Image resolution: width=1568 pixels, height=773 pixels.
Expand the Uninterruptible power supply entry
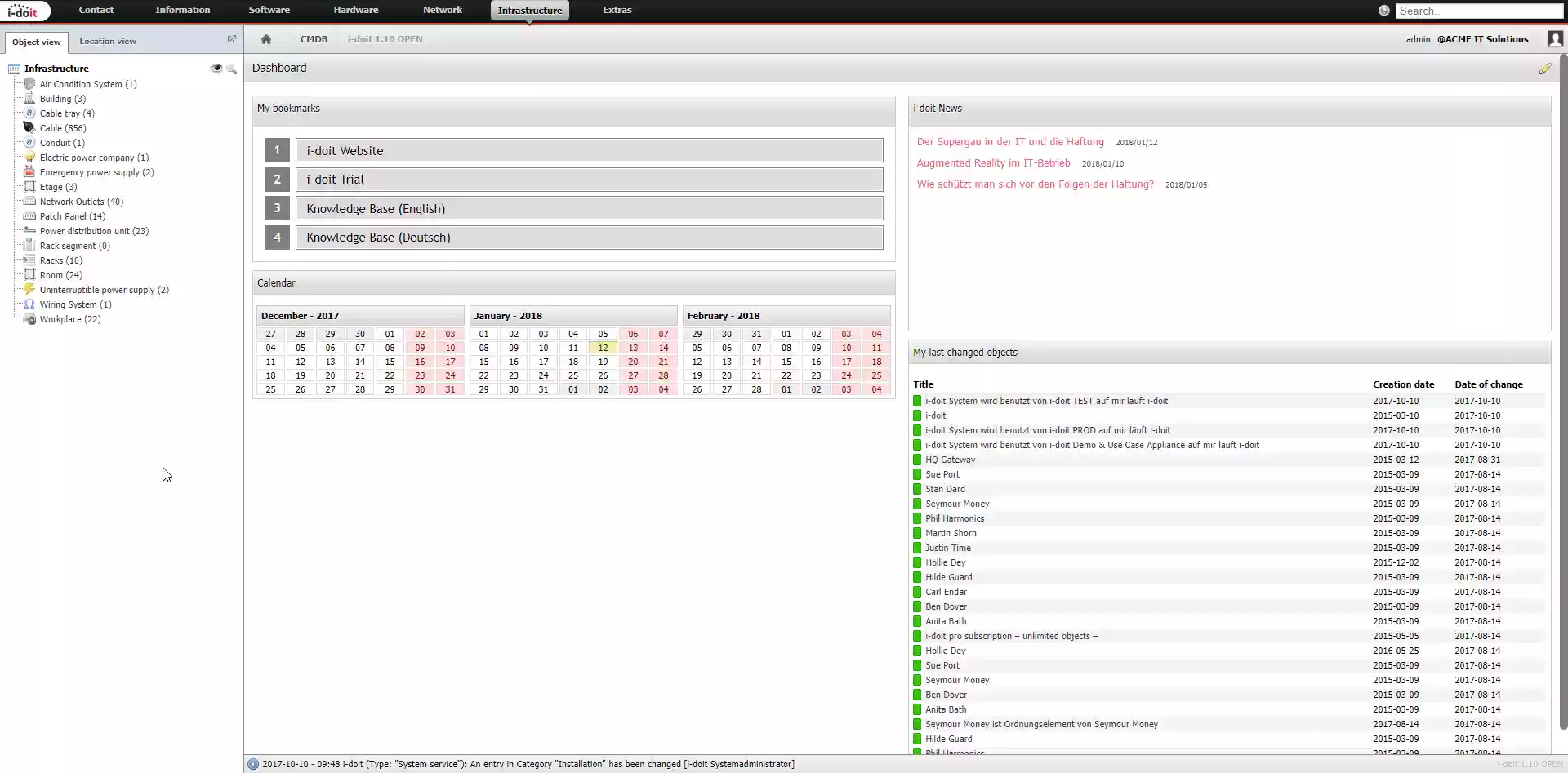(x=104, y=289)
